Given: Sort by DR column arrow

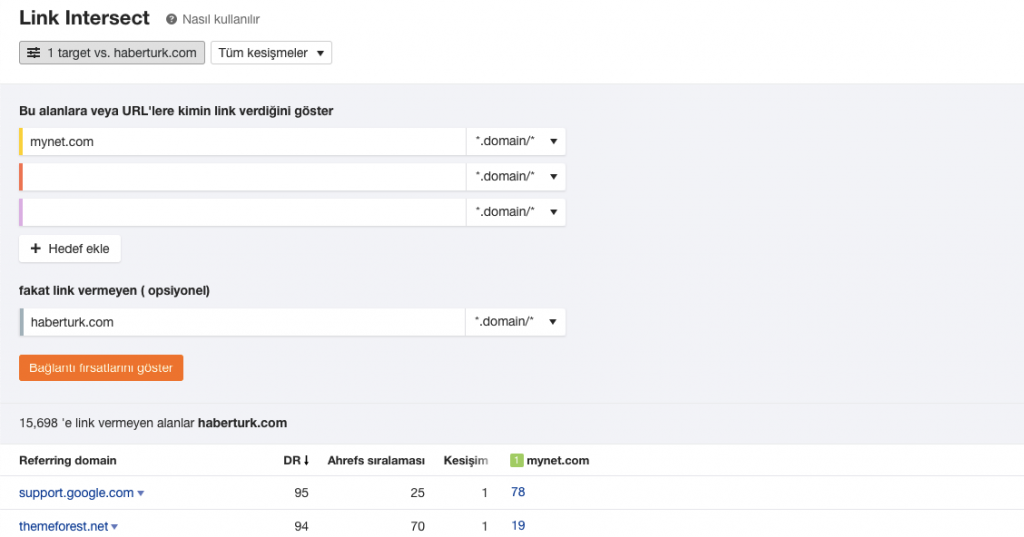Looking at the screenshot, I should pos(306,461).
